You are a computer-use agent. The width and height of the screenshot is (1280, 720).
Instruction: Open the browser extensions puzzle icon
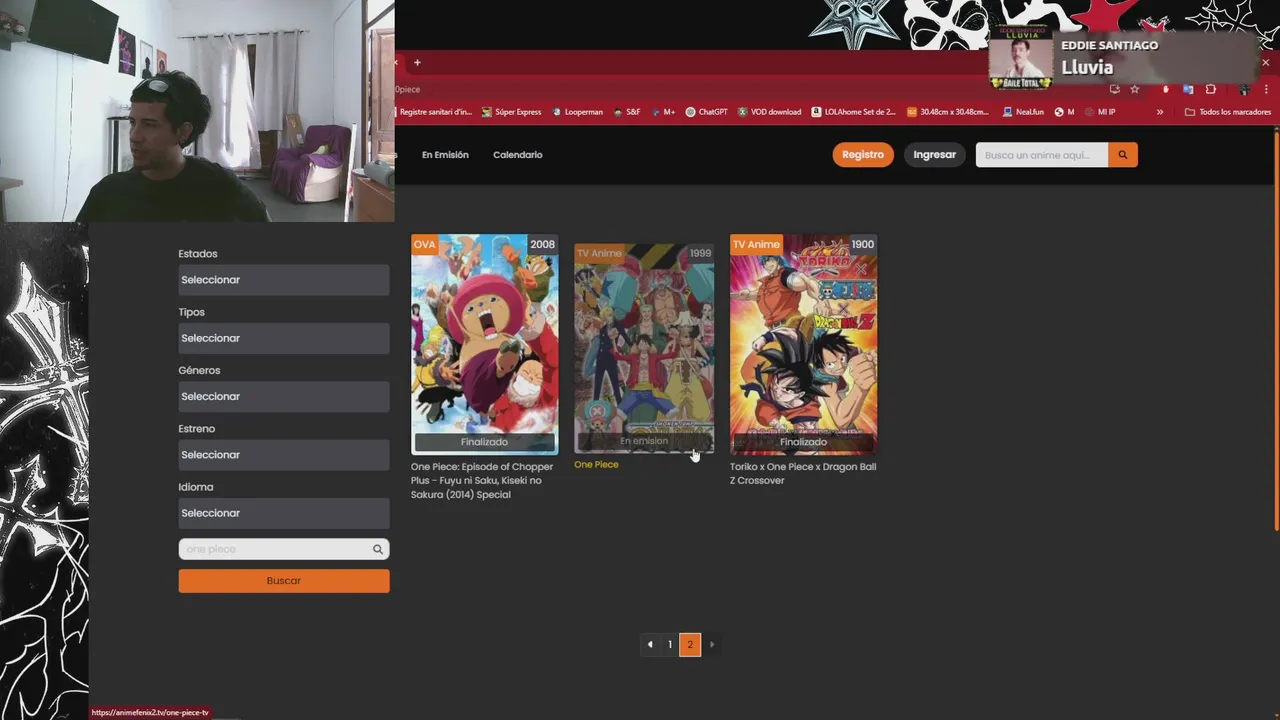click(1210, 89)
